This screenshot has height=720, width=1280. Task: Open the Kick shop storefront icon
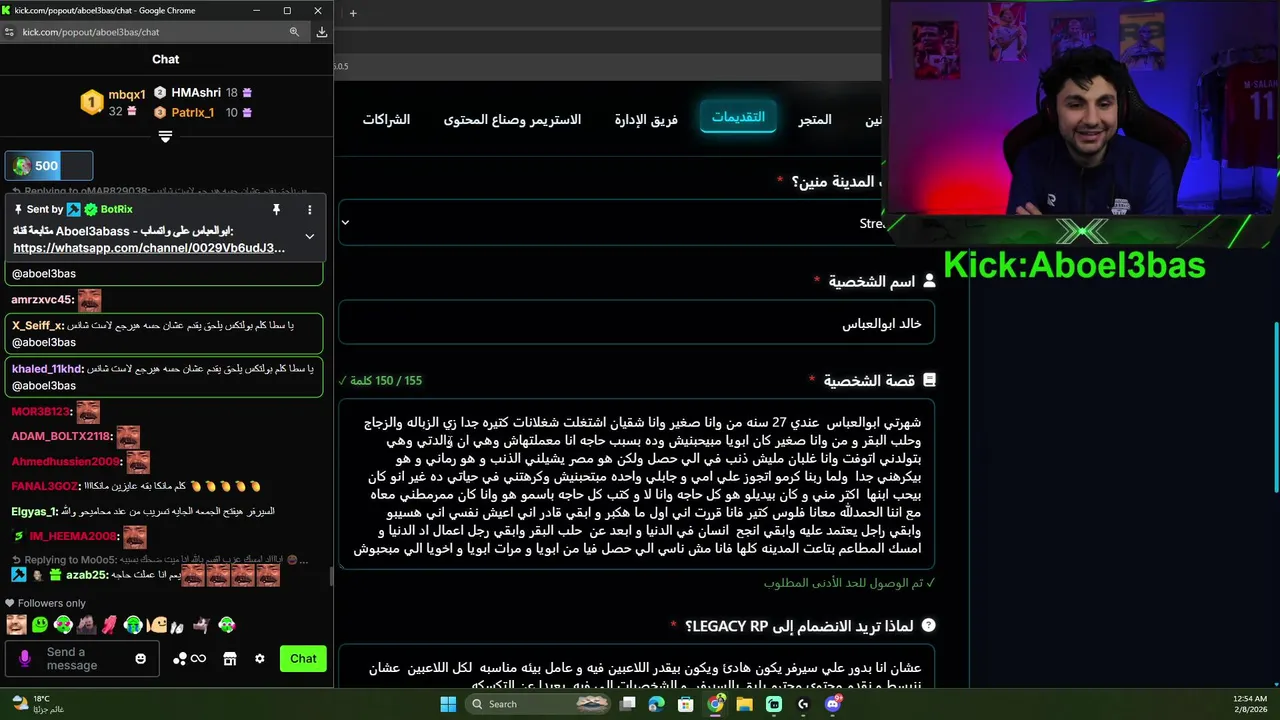point(229,659)
